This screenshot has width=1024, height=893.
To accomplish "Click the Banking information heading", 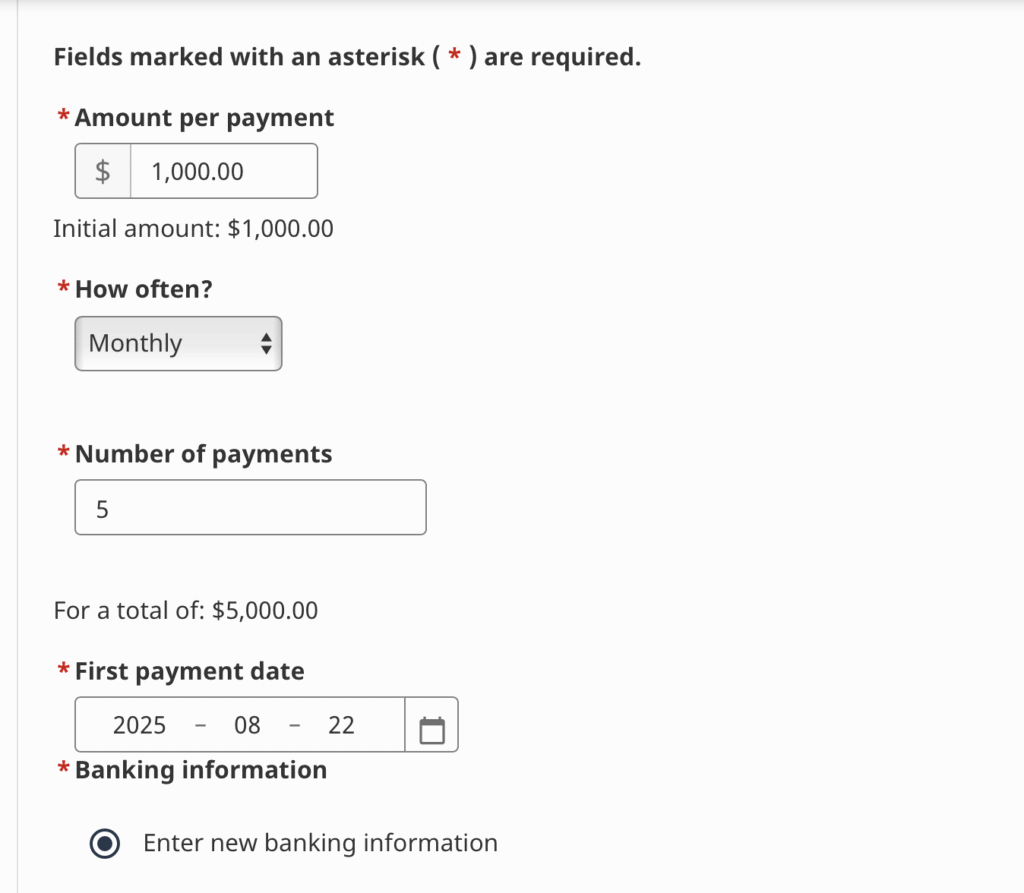I will [200, 770].
